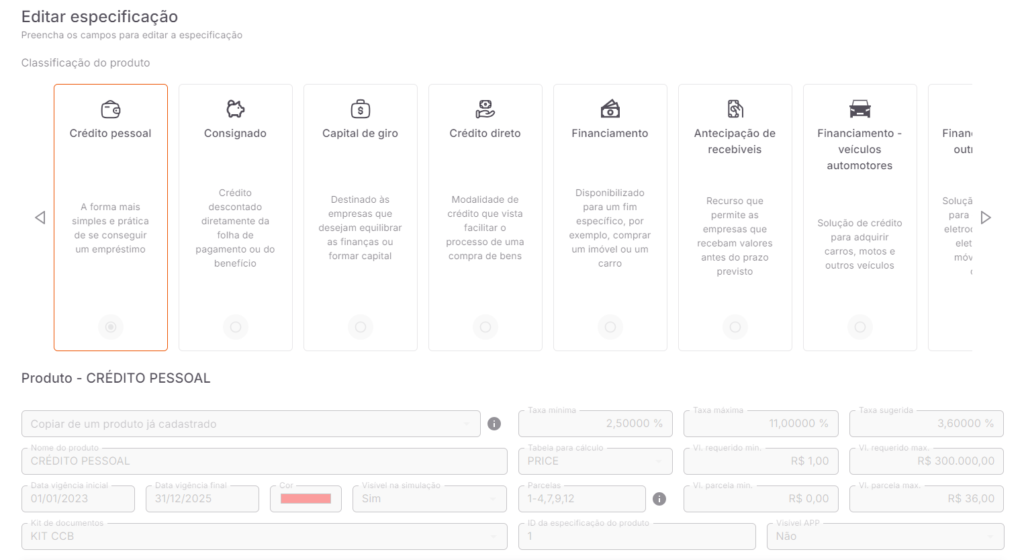
Task: Show next product cards with right arrow
Action: point(985,217)
